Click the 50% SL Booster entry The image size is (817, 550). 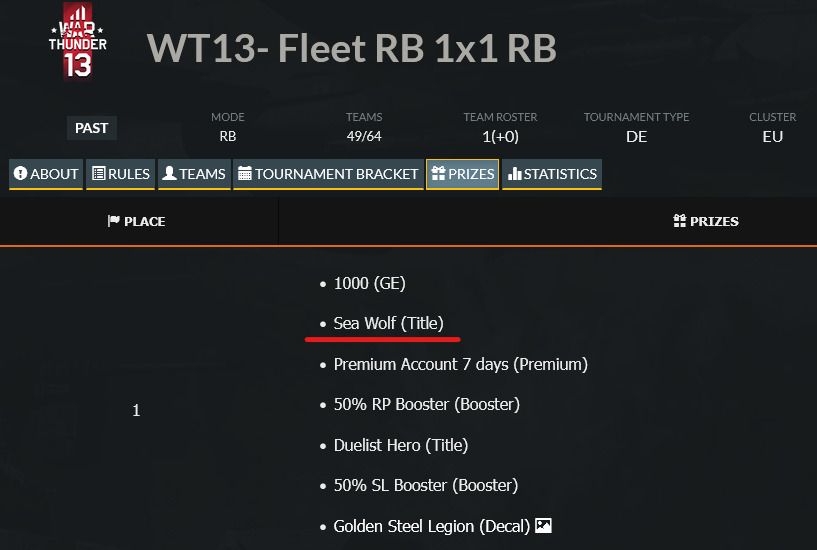coord(425,485)
